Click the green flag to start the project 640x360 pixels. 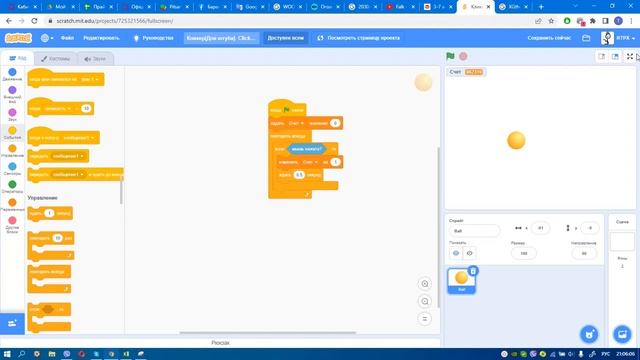click(x=450, y=56)
